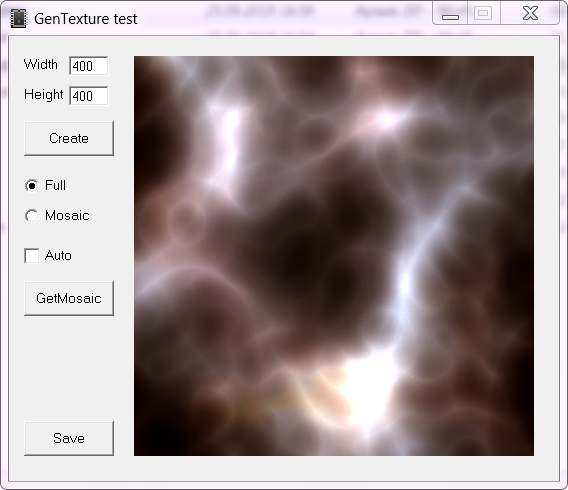The image size is (568, 490).
Task: Click the Save button
Action: point(69,438)
